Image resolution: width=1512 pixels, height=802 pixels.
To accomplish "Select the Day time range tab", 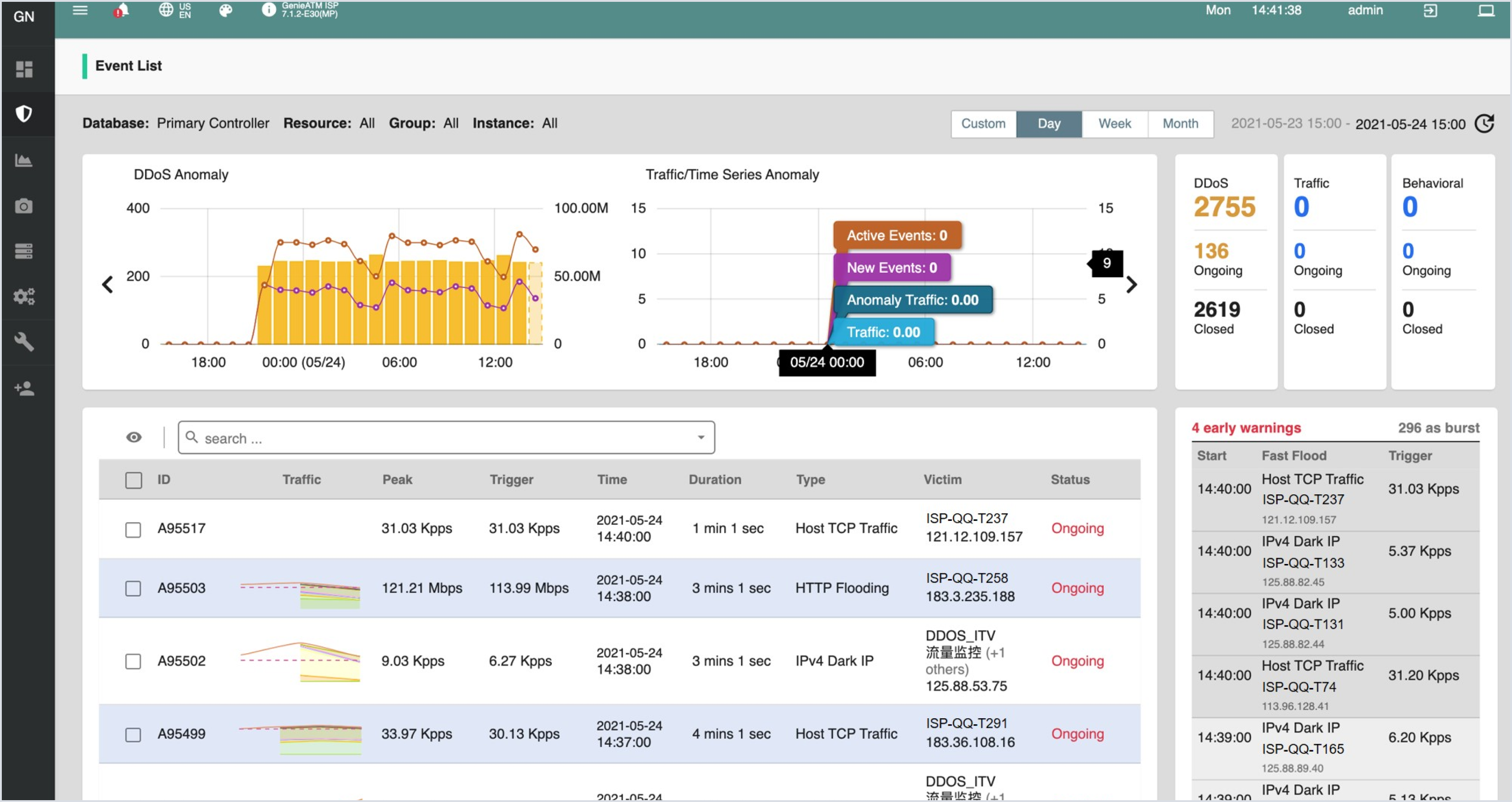I will (1049, 124).
